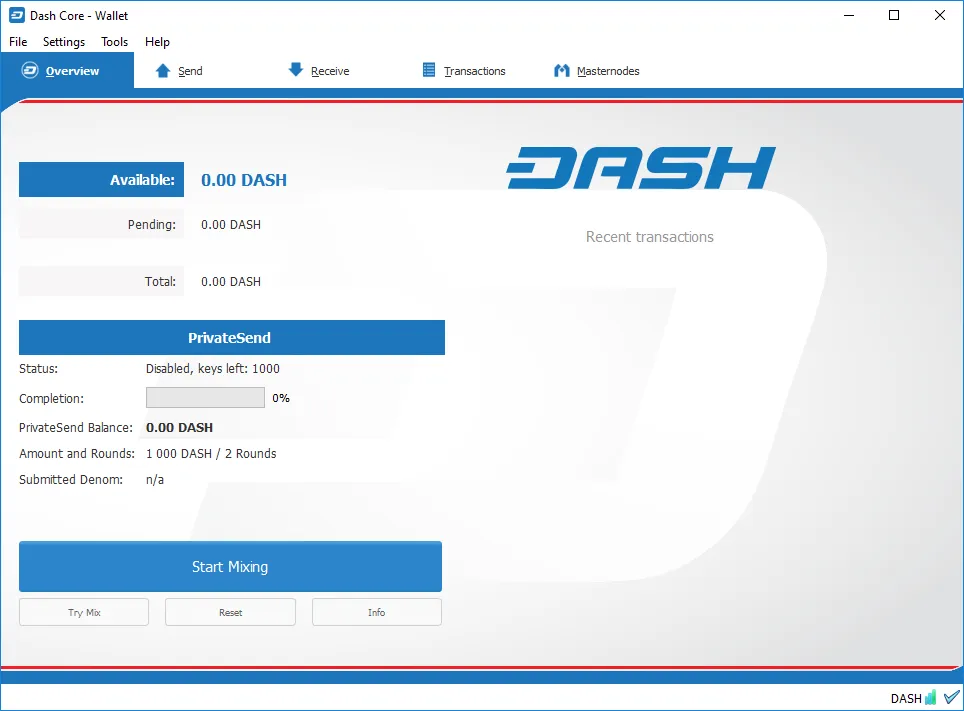
Task: Click the Masternodes icon
Action: 561,71
